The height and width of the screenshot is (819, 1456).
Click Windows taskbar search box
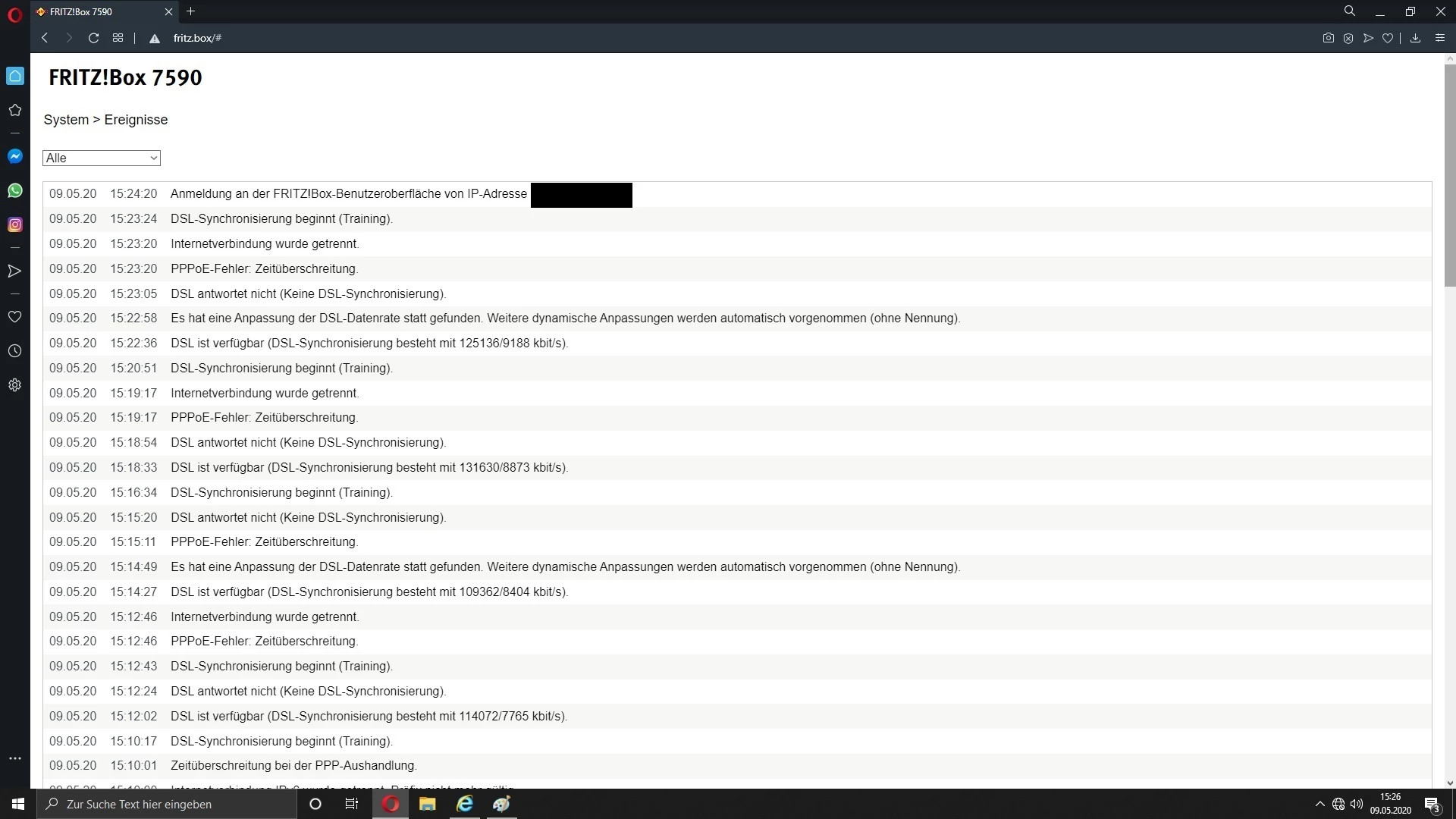point(167,804)
